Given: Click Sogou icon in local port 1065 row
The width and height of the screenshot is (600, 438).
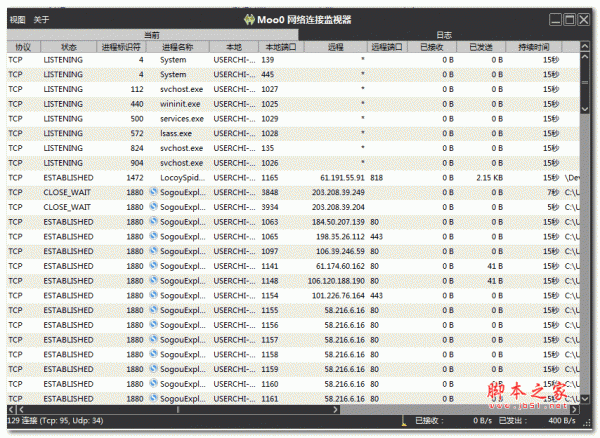Looking at the screenshot, I should [x=153, y=236].
